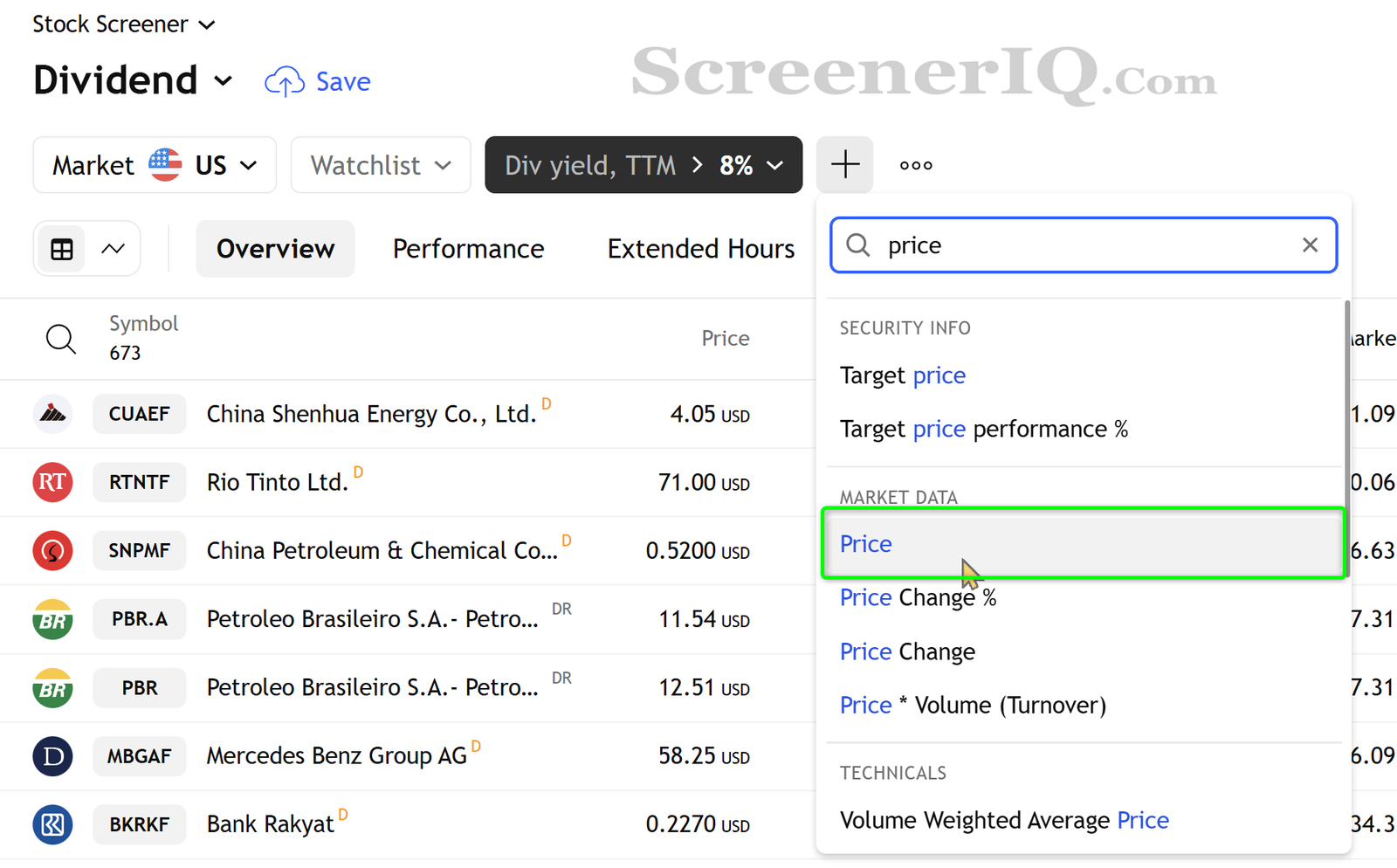This screenshot has width=1397, height=868.
Task: Open the Div yield, TTM filter dropdown
Action: click(643, 164)
